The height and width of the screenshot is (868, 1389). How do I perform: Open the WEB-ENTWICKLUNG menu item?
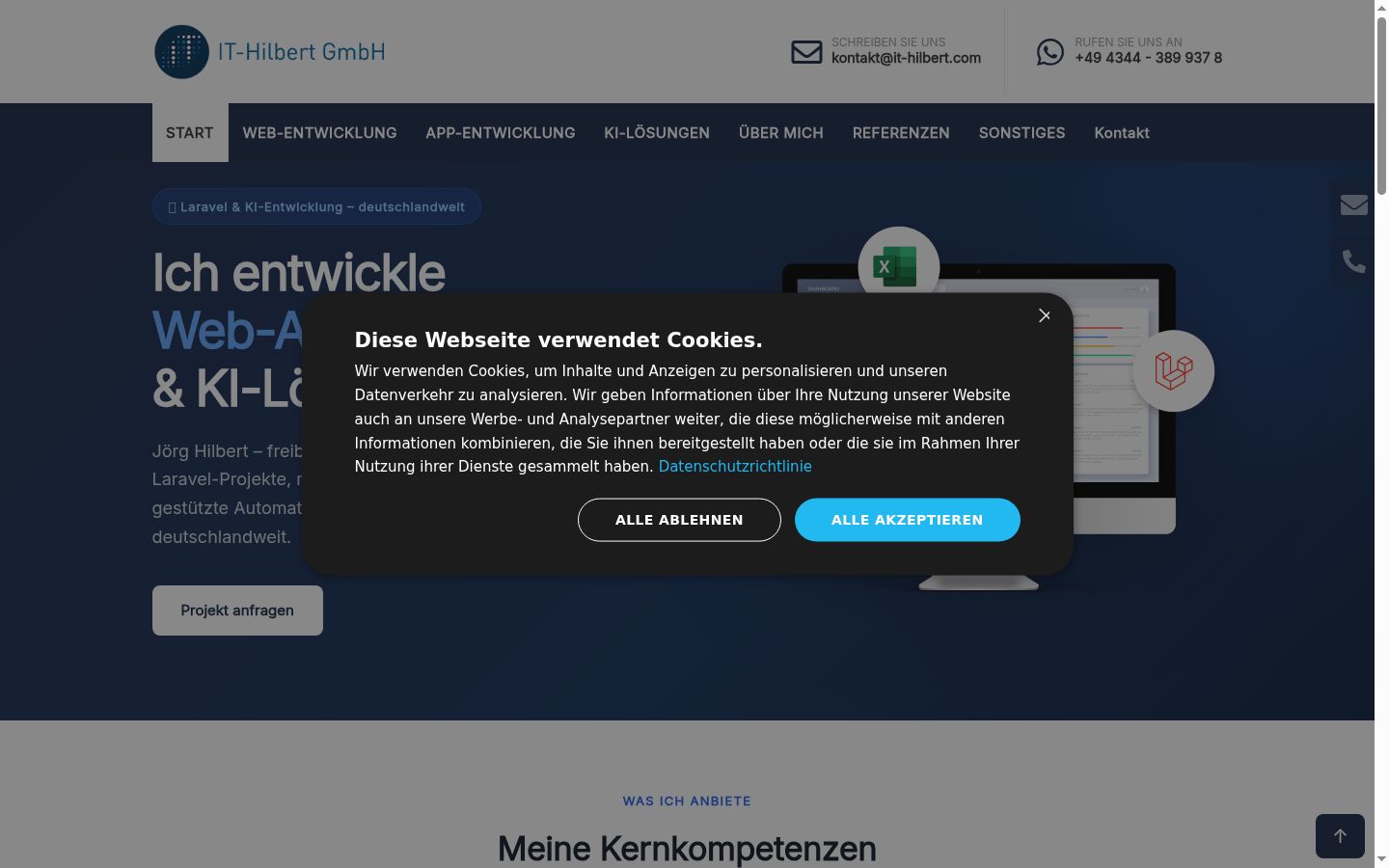(319, 133)
